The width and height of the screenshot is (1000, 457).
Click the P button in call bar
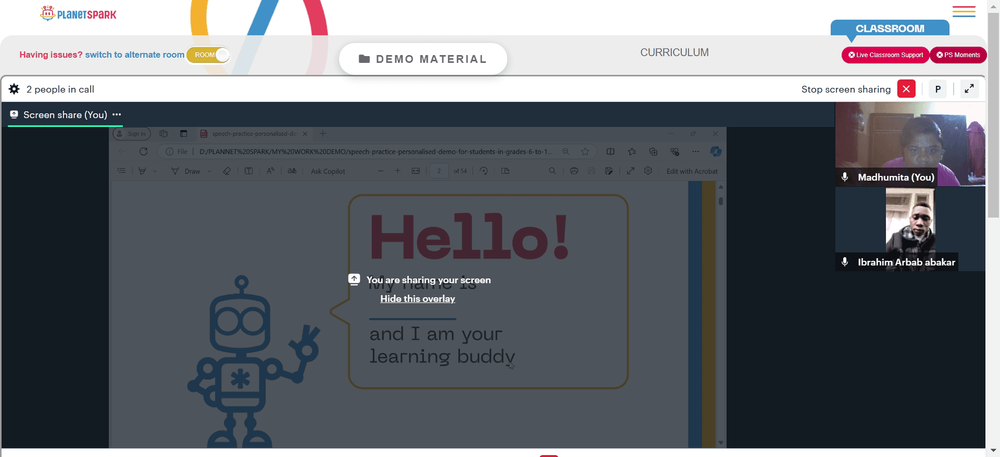click(938, 89)
